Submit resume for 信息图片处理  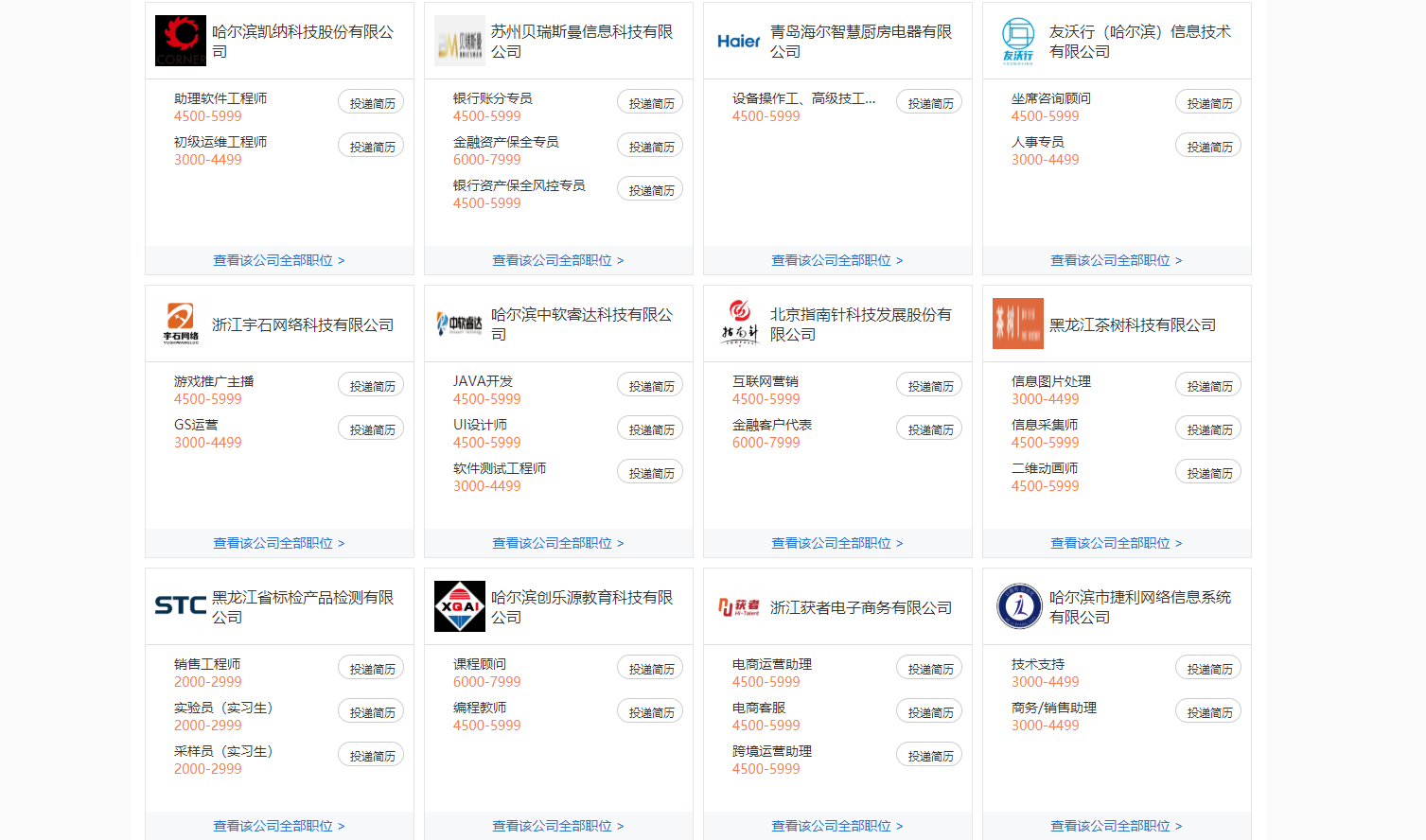tap(1208, 385)
